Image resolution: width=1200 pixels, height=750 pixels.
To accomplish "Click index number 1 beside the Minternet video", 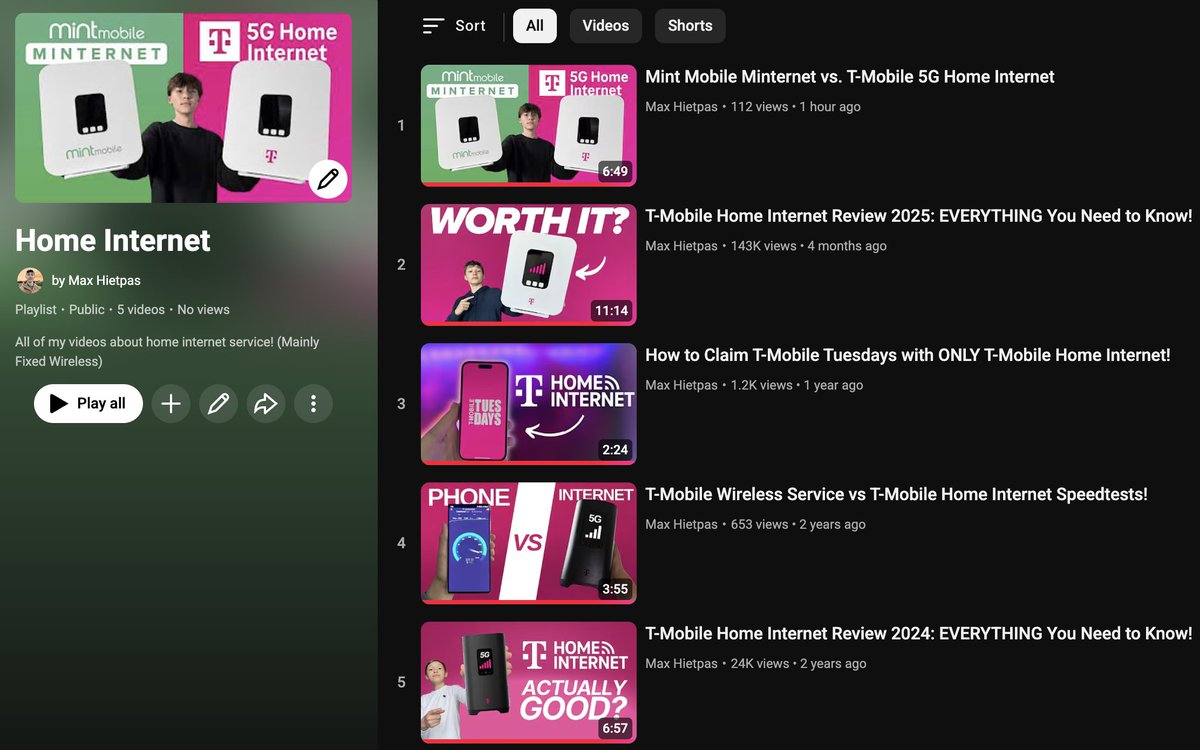I will tap(401, 126).
